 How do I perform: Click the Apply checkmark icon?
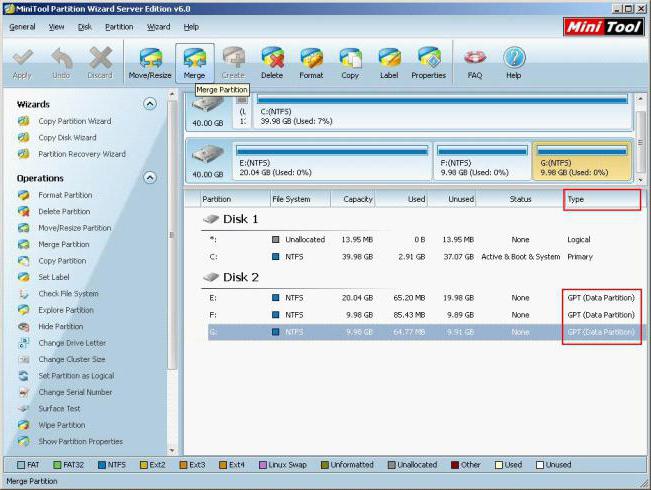click(x=22, y=58)
